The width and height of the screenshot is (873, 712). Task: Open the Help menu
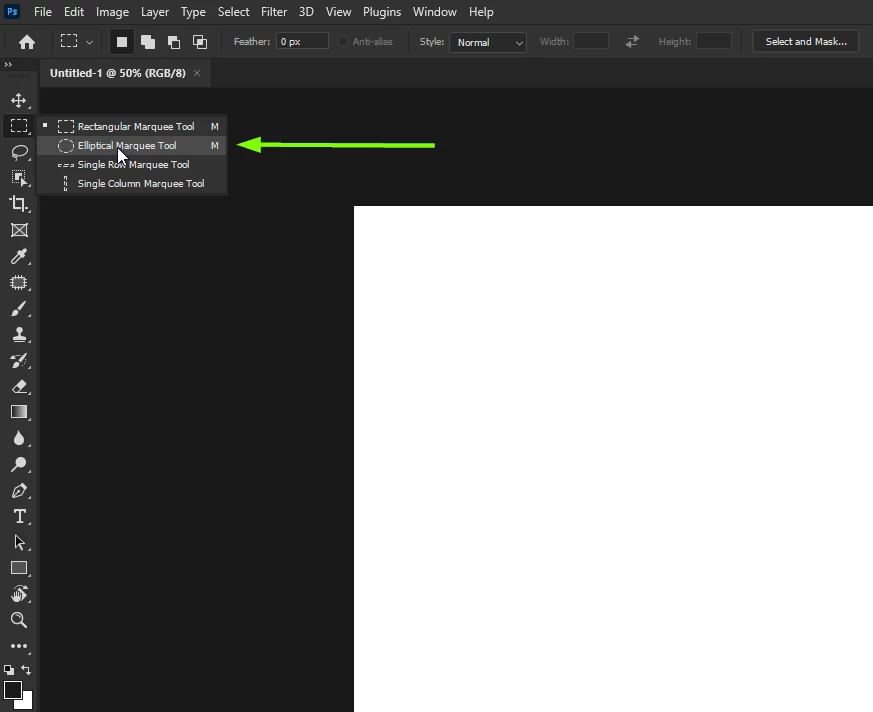[x=481, y=12]
